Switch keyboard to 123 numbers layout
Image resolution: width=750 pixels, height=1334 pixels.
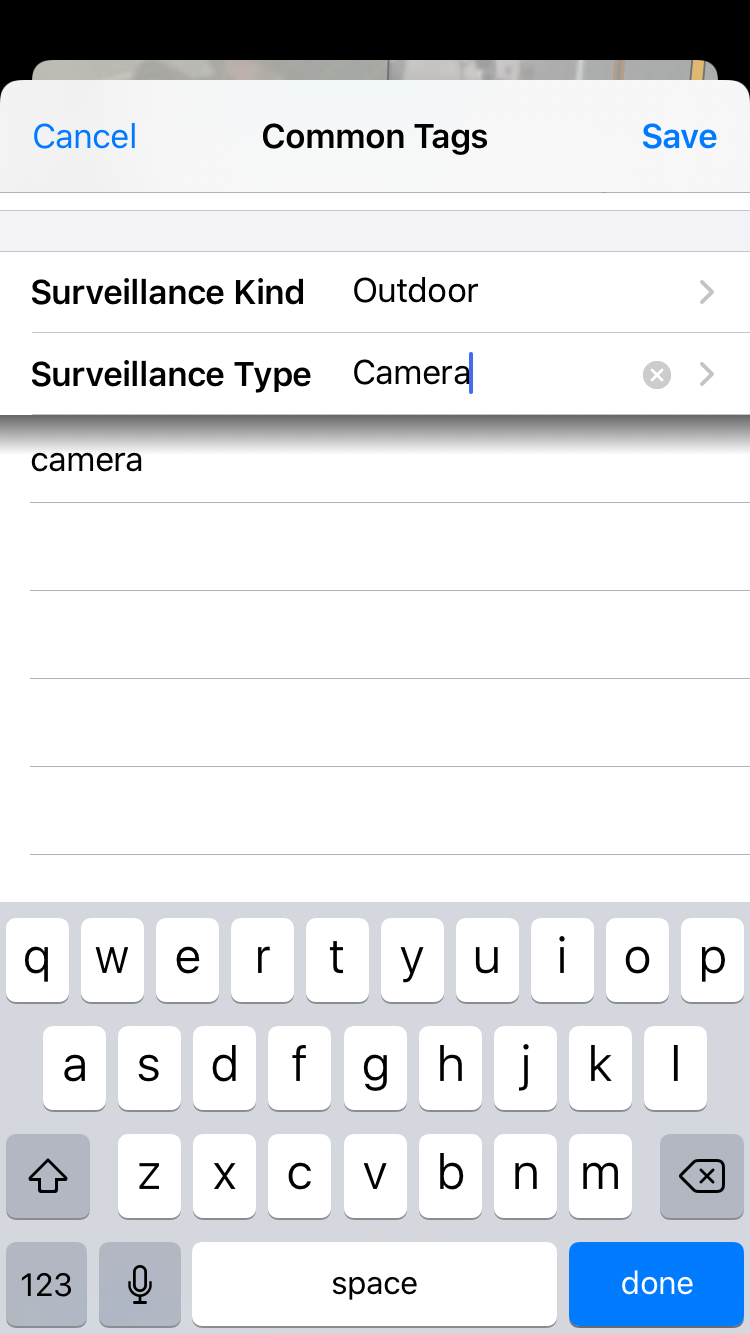pos(47,1284)
